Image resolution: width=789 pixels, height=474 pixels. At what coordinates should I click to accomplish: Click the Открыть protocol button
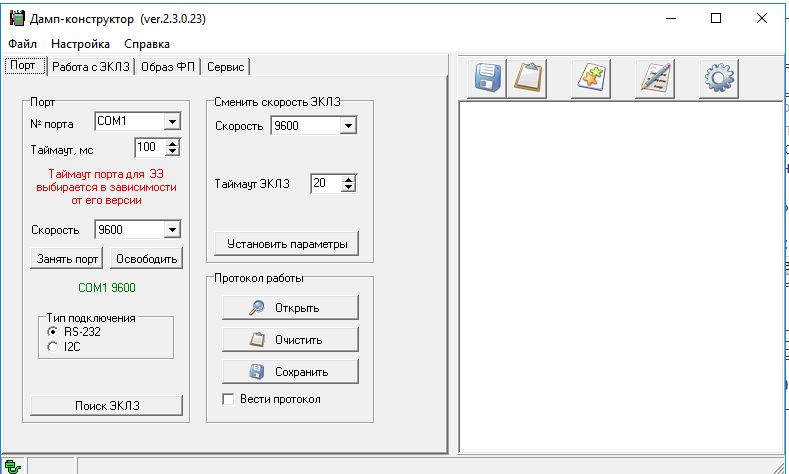(289, 307)
